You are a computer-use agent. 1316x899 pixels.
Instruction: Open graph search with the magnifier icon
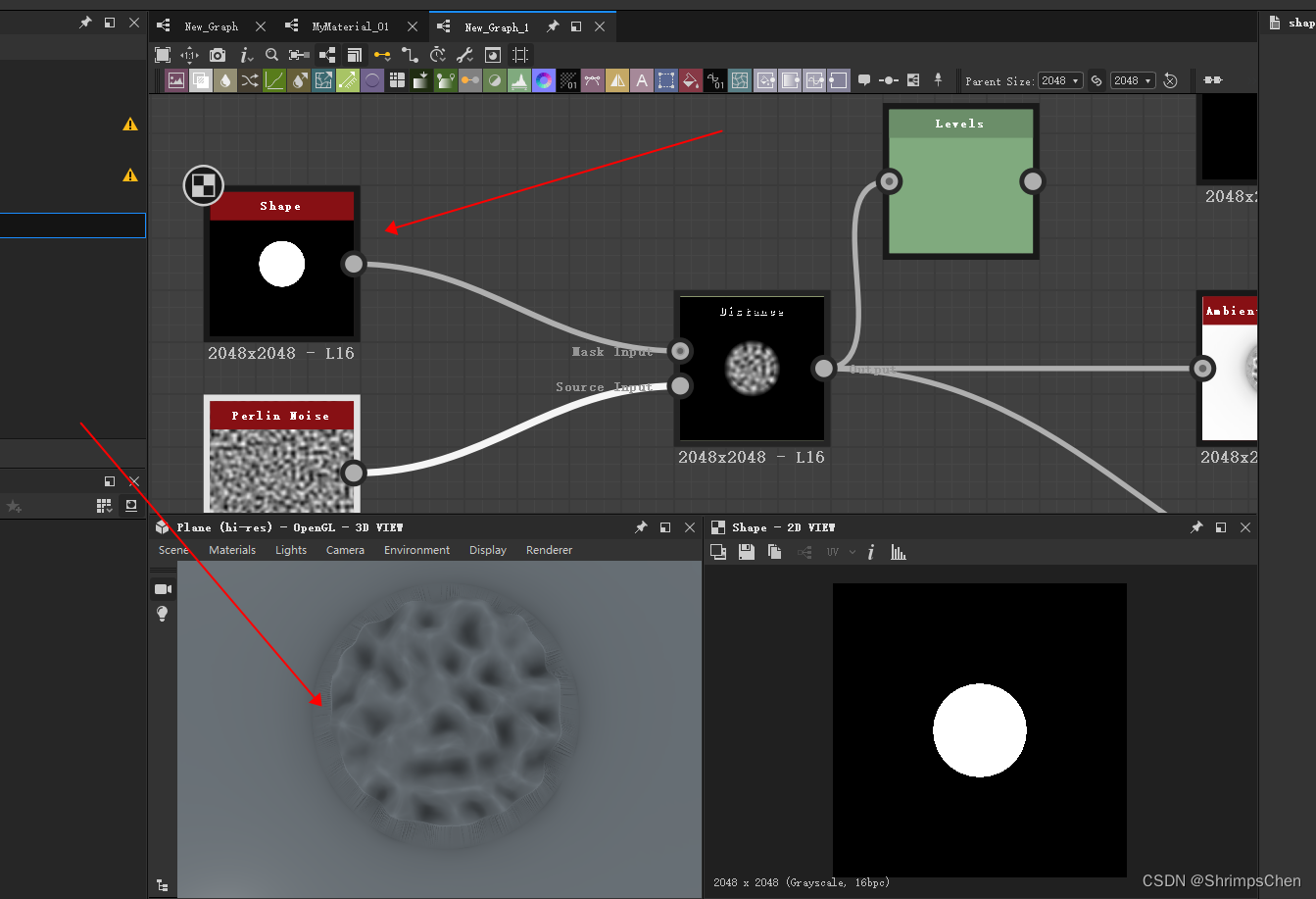pyautogui.click(x=271, y=55)
